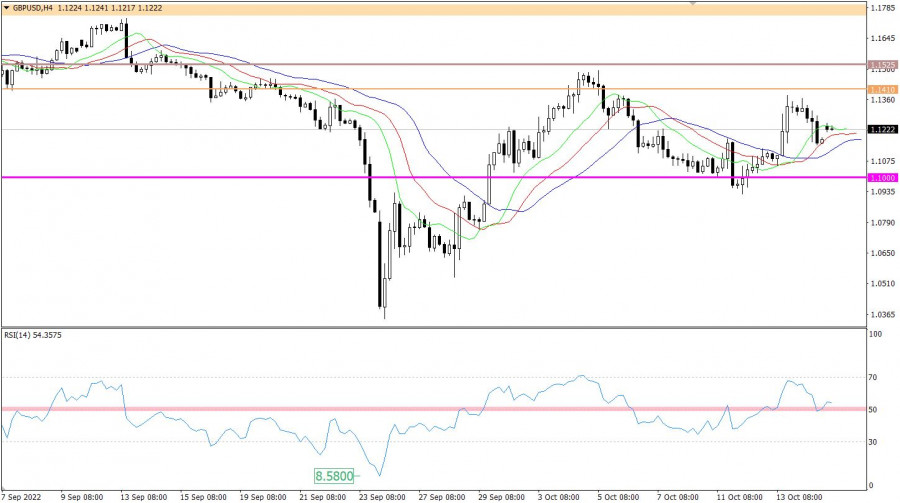The width and height of the screenshot is (900, 503).
Task: Select the orange 1.1410 price tag
Action: click(881, 89)
